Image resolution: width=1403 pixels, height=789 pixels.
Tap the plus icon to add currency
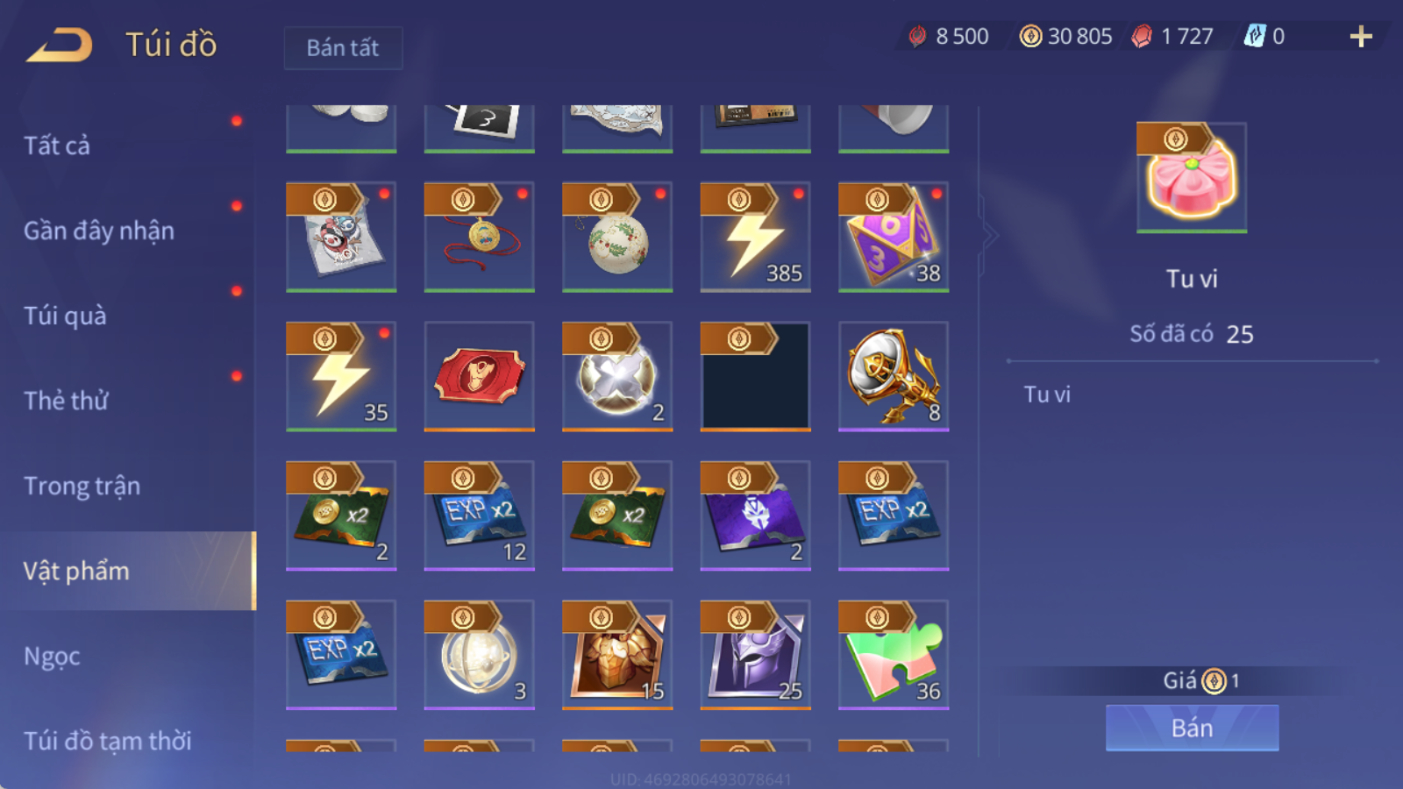pyautogui.click(x=1361, y=37)
